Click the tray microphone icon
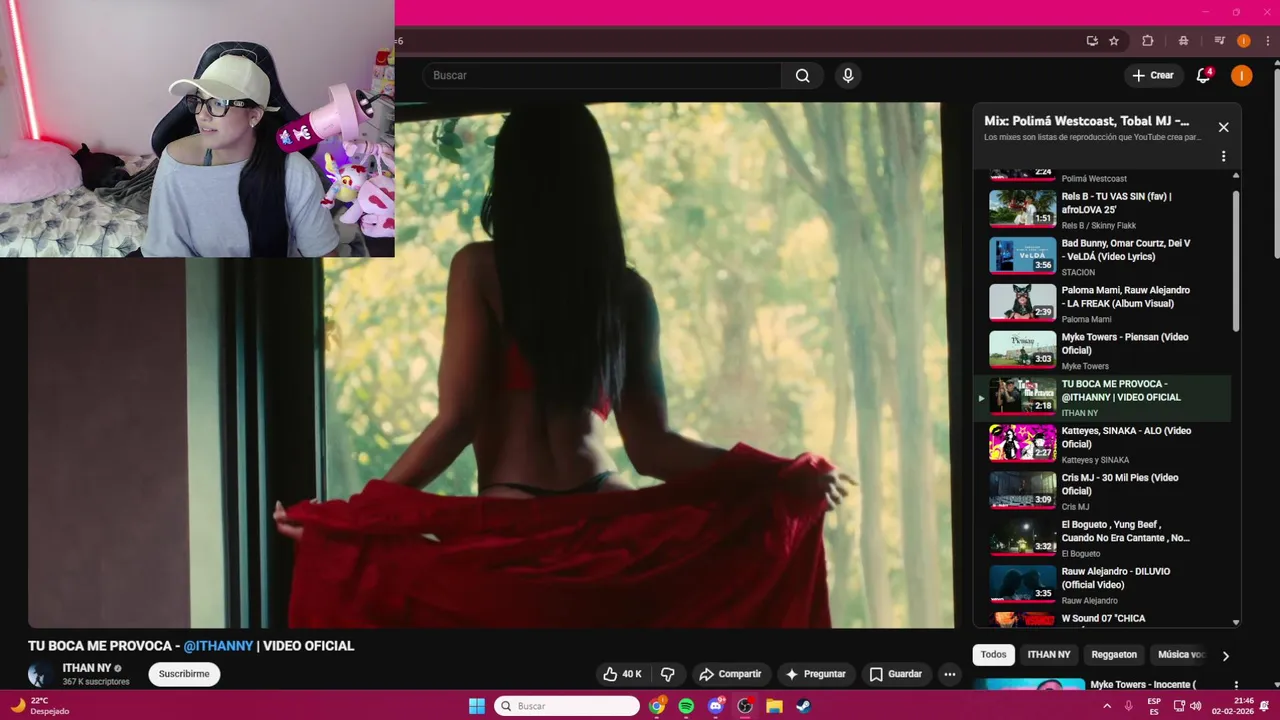Viewport: 1280px width, 720px height. (1128, 706)
